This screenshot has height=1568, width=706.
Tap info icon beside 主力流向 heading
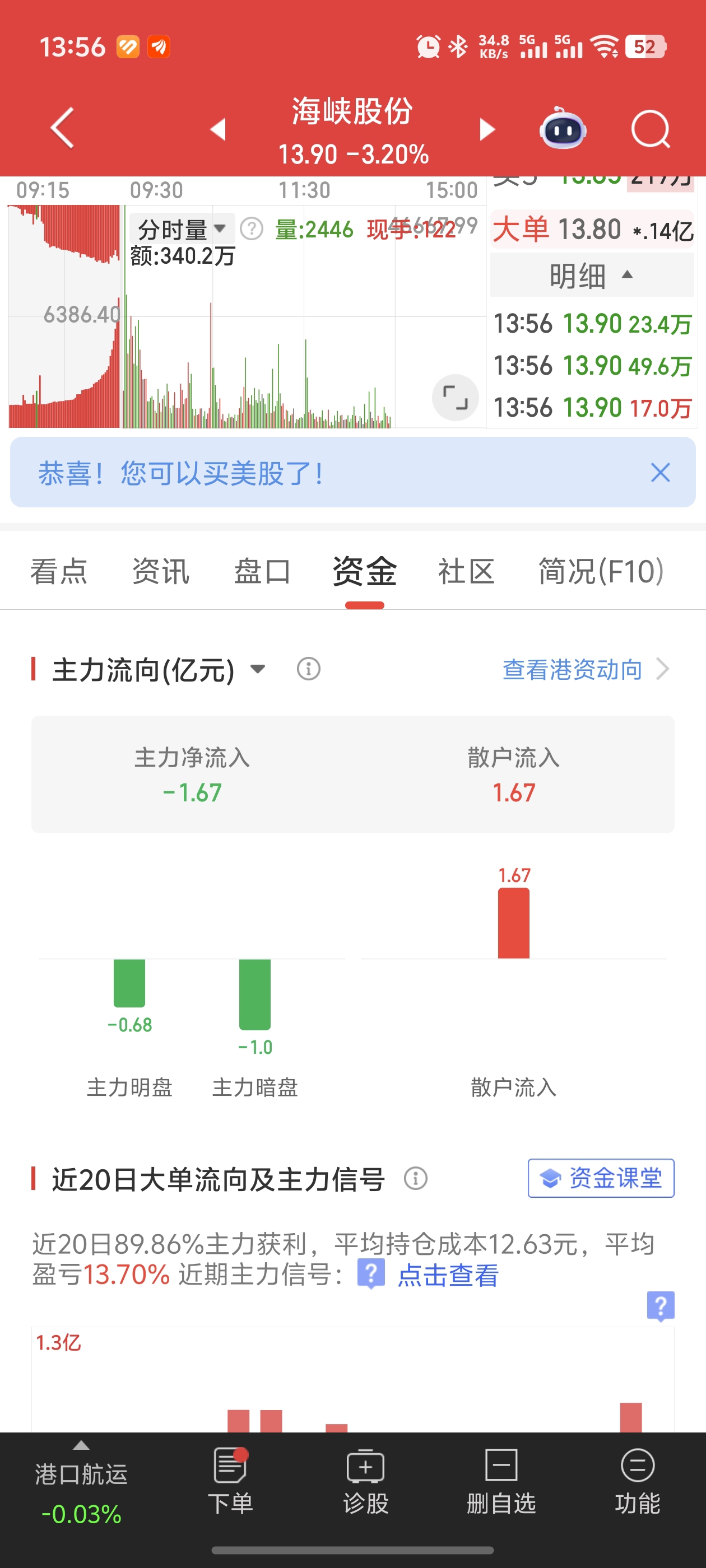coord(308,669)
